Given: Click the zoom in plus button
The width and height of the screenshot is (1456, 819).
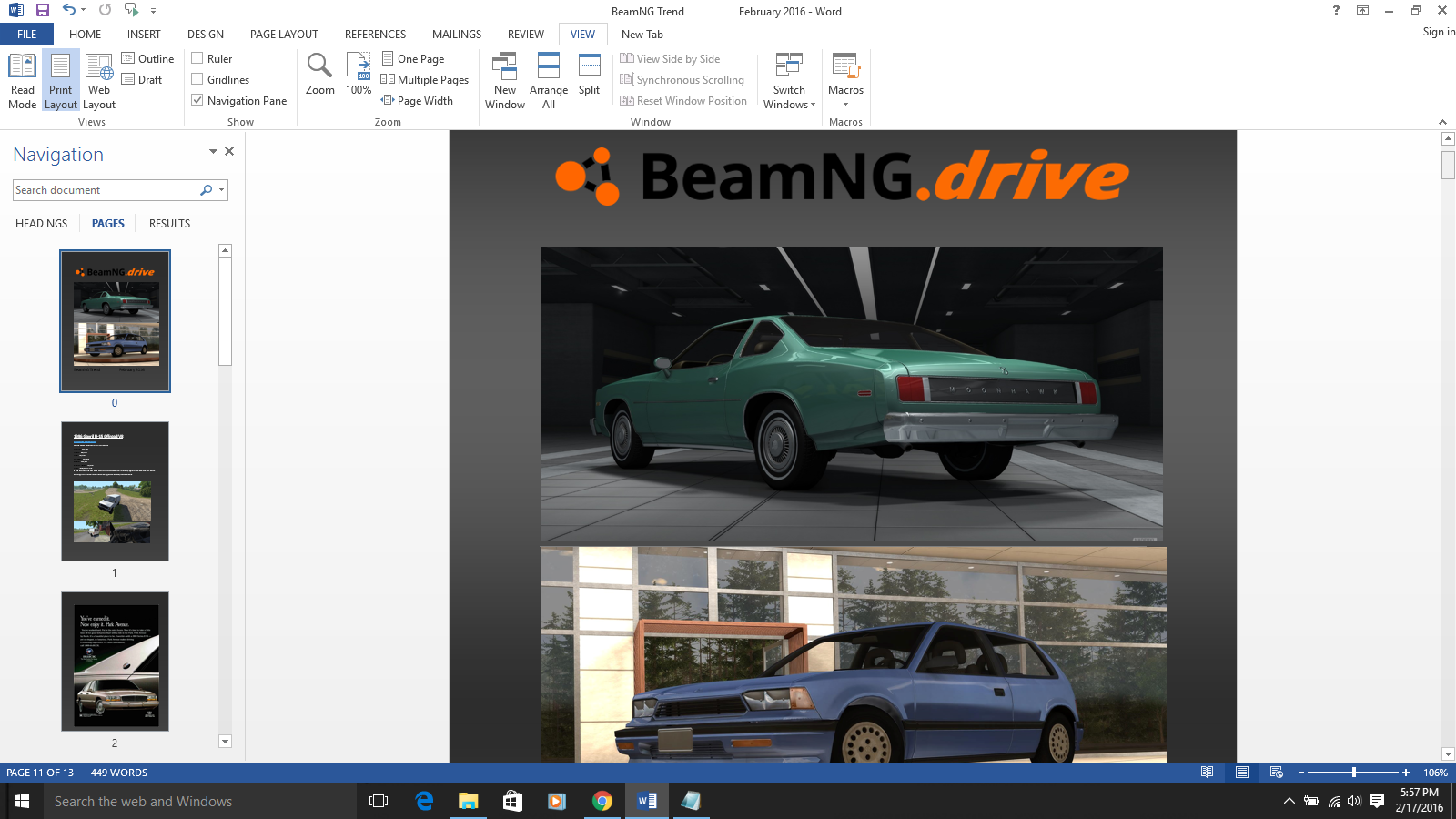Looking at the screenshot, I should pyautogui.click(x=1406, y=773).
